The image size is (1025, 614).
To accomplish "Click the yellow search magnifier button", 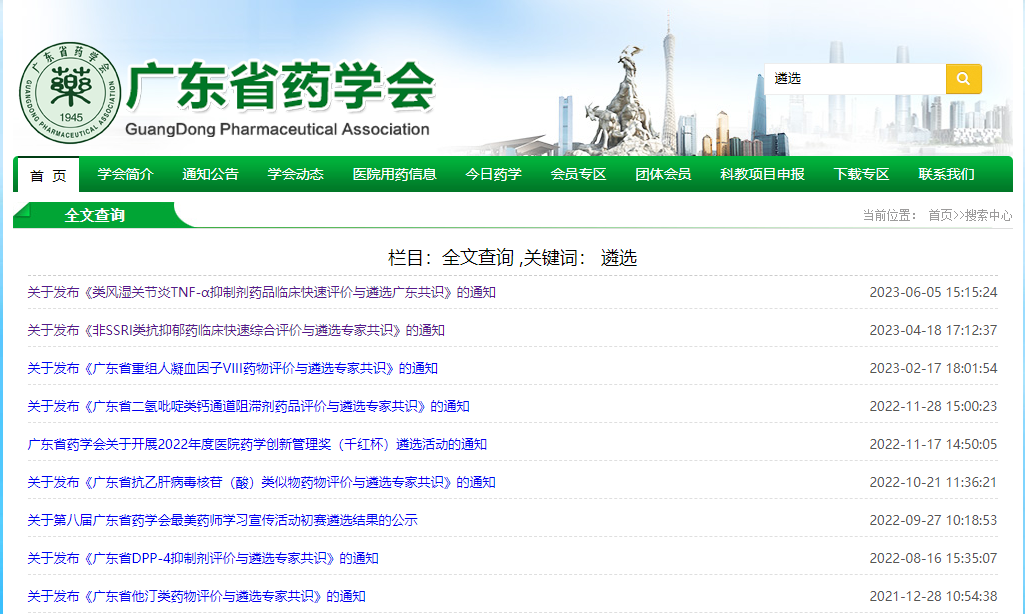I will click(963, 78).
